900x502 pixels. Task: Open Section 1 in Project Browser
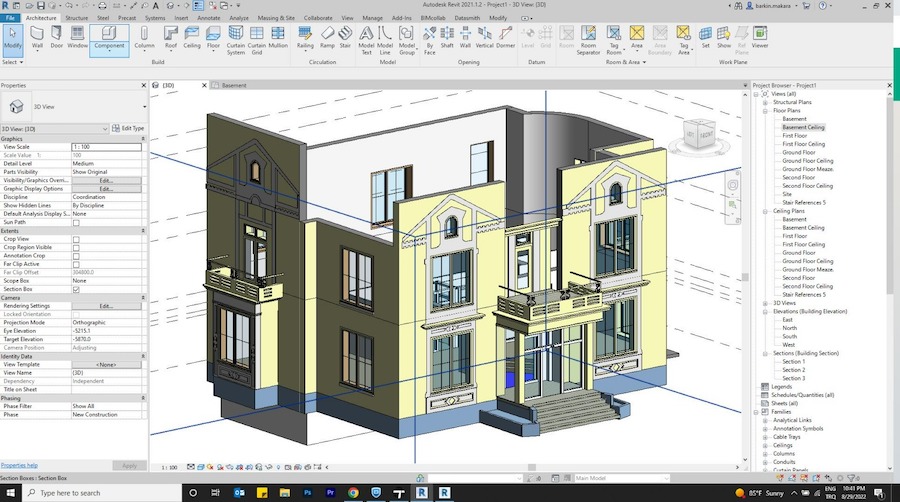793,361
